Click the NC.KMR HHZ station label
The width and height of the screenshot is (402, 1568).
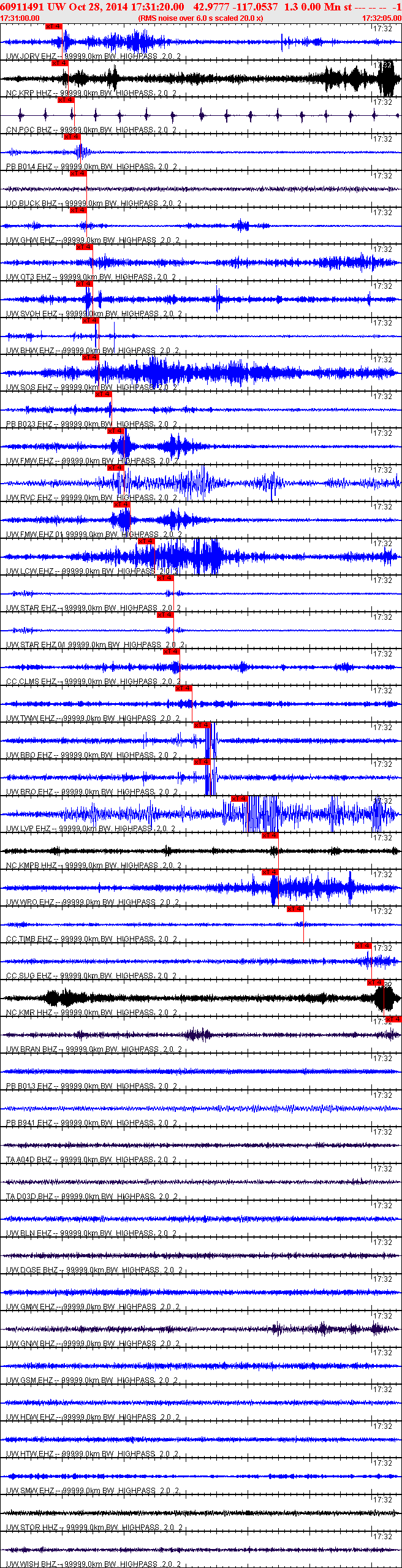click(x=29, y=1013)
